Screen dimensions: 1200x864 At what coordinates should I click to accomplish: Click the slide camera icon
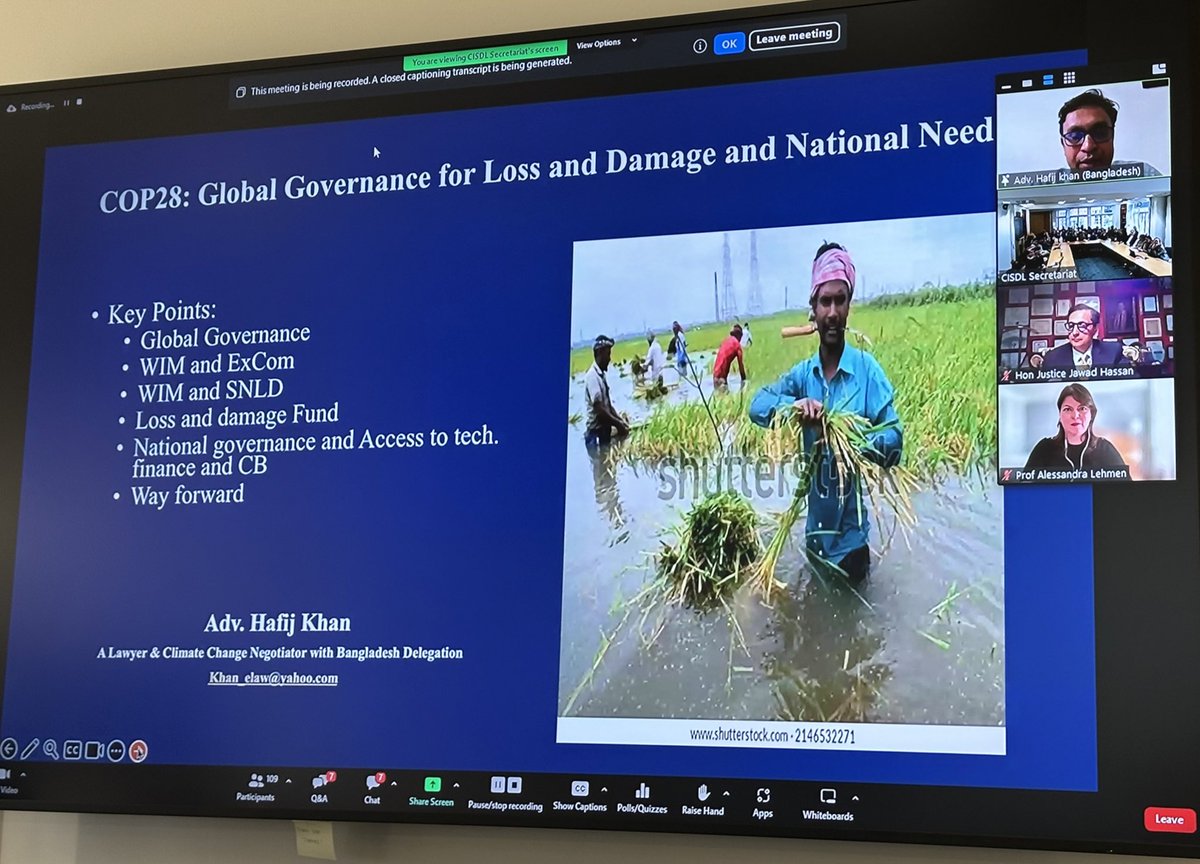95,750
